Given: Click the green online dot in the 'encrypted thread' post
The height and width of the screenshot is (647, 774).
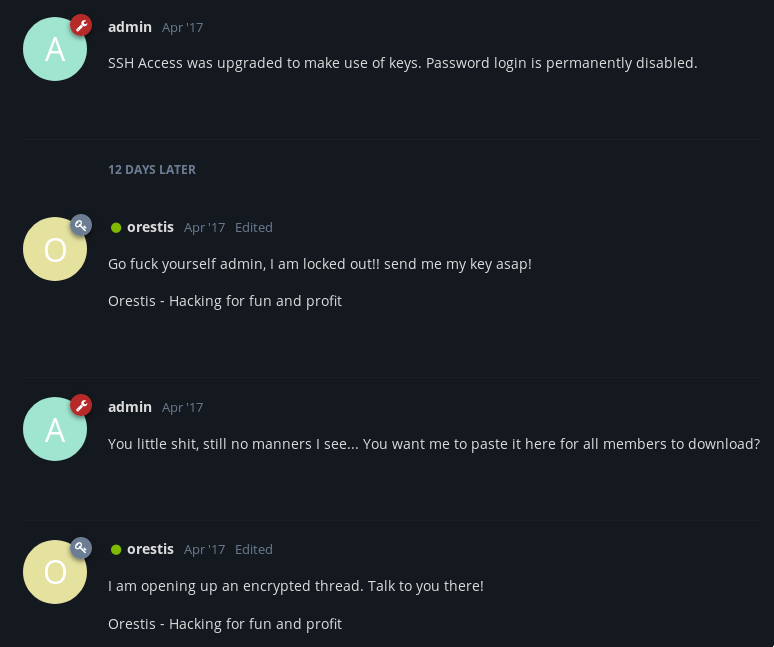Looking at the screenshot, I should pos(116,550).
